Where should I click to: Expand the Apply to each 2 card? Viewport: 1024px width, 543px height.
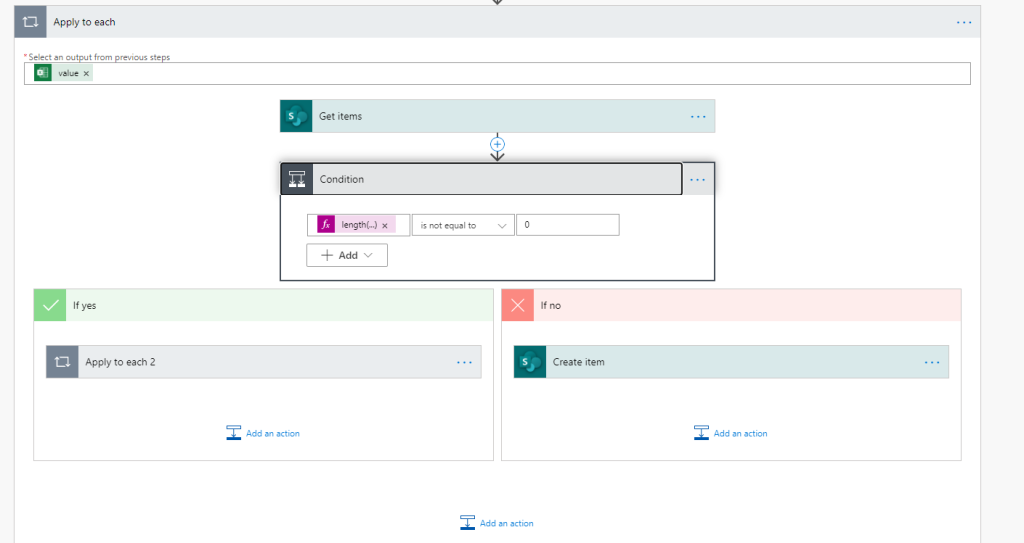coord(263,362)
